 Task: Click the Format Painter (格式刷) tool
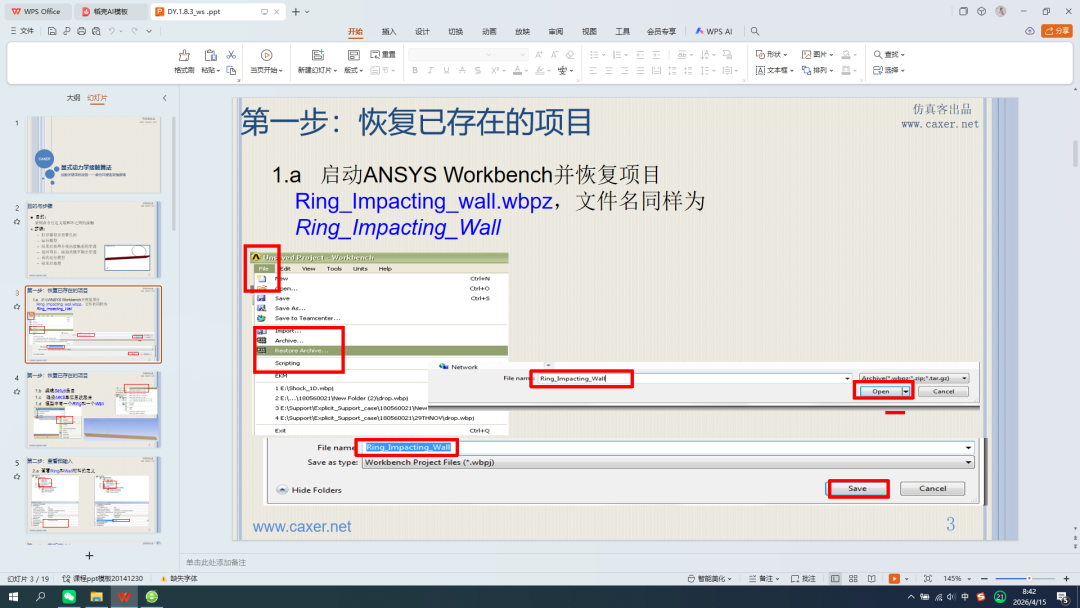(184, 61)
